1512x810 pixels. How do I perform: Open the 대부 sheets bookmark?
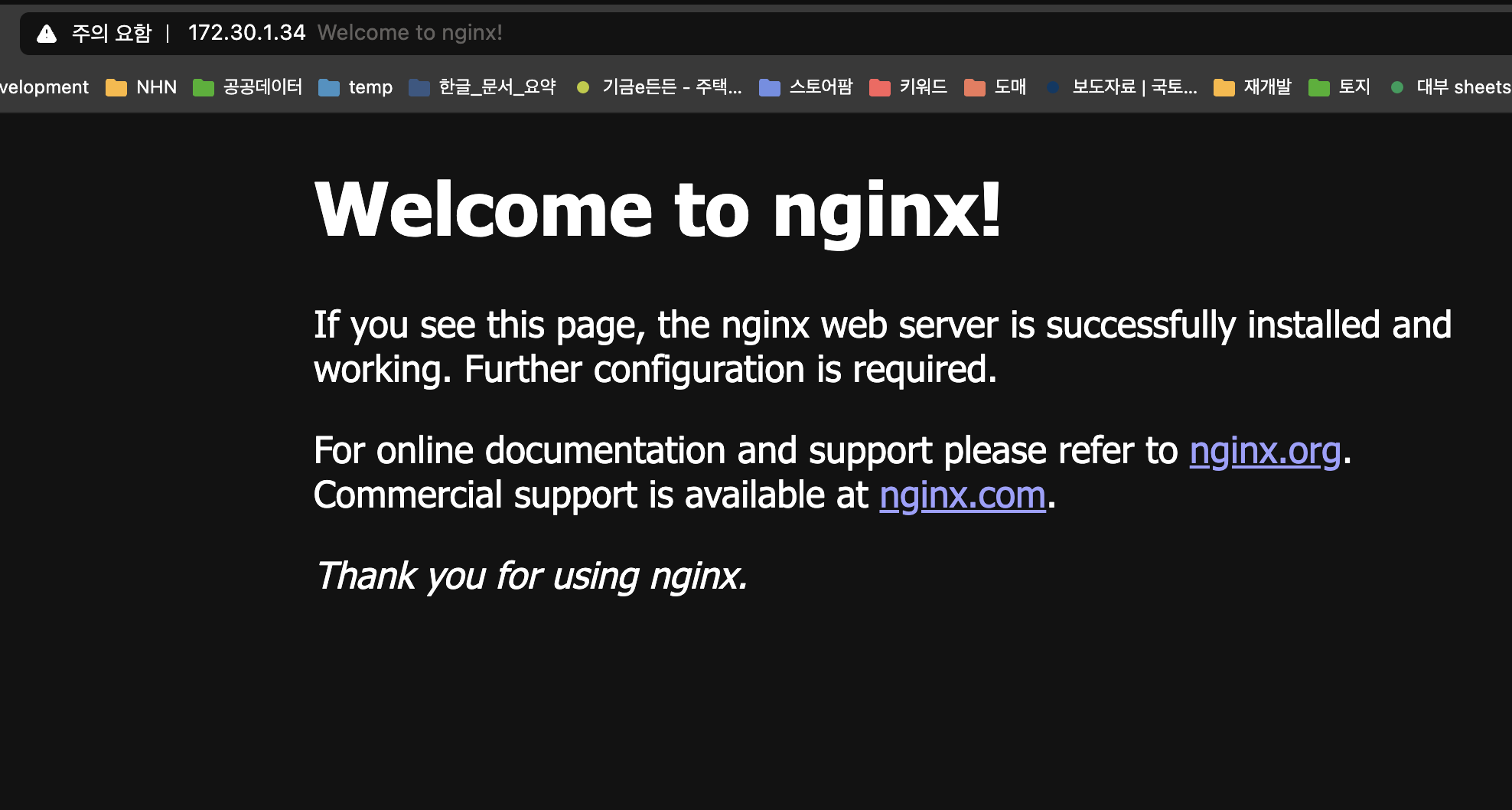click(1451, 87)
